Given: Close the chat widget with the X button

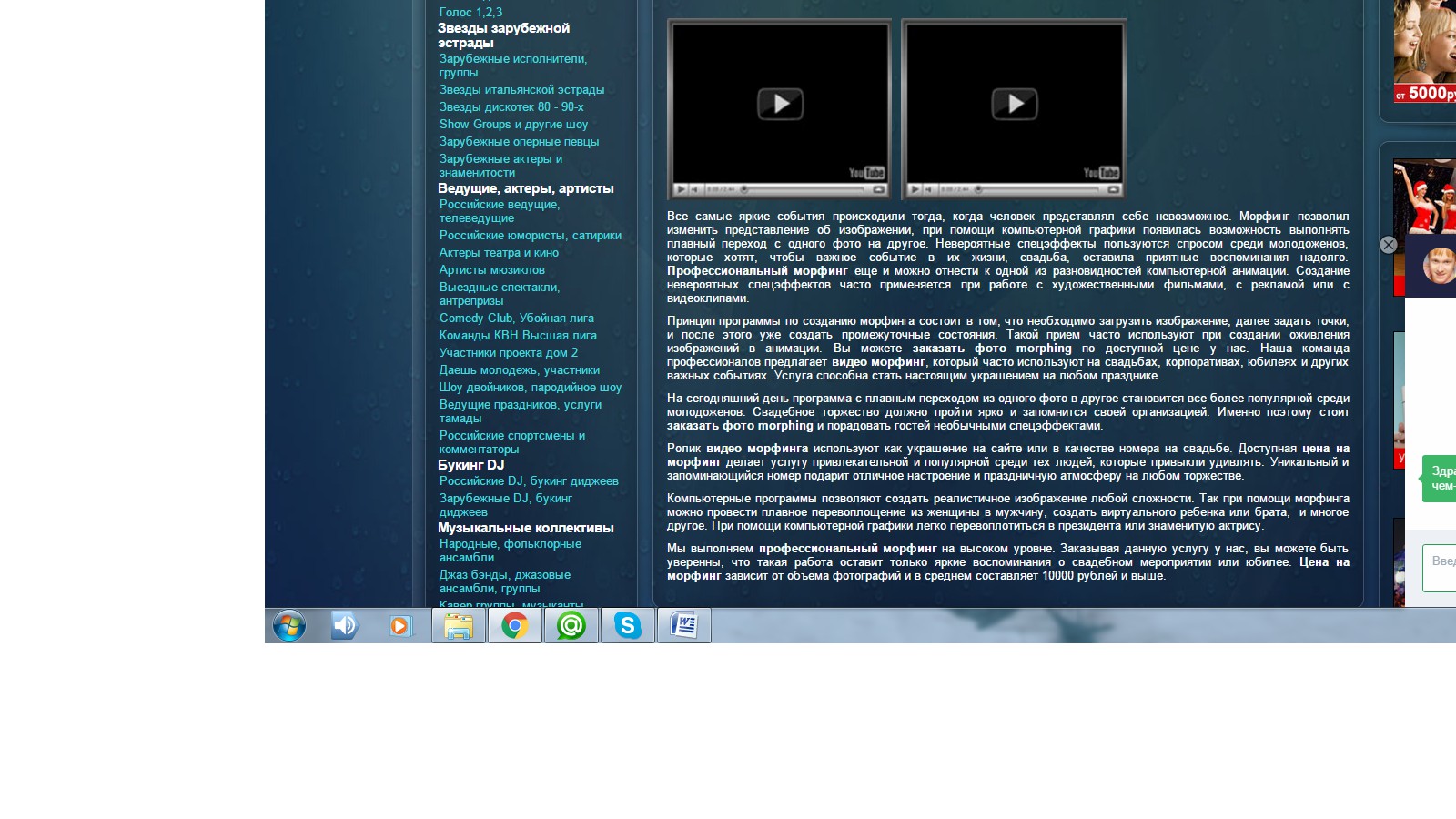Looking at the screenshot, I should pos(1388,245).
